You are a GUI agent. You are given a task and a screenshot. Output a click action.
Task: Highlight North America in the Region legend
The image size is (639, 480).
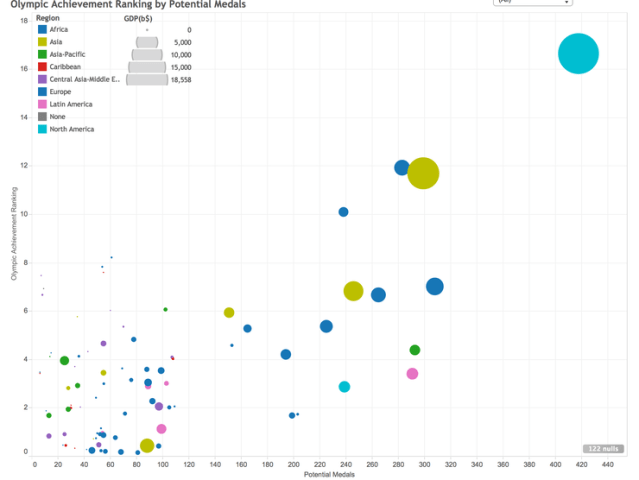[x=71, y=129]
